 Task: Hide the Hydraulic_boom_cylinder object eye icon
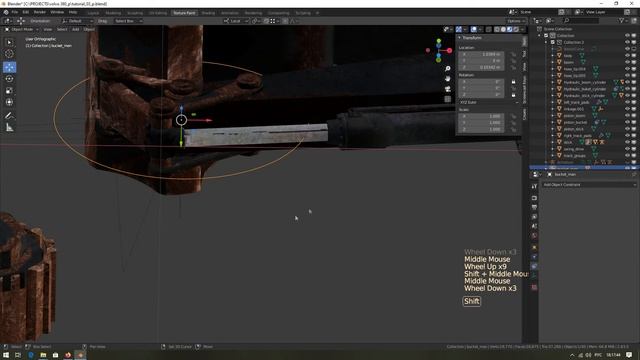627,82
